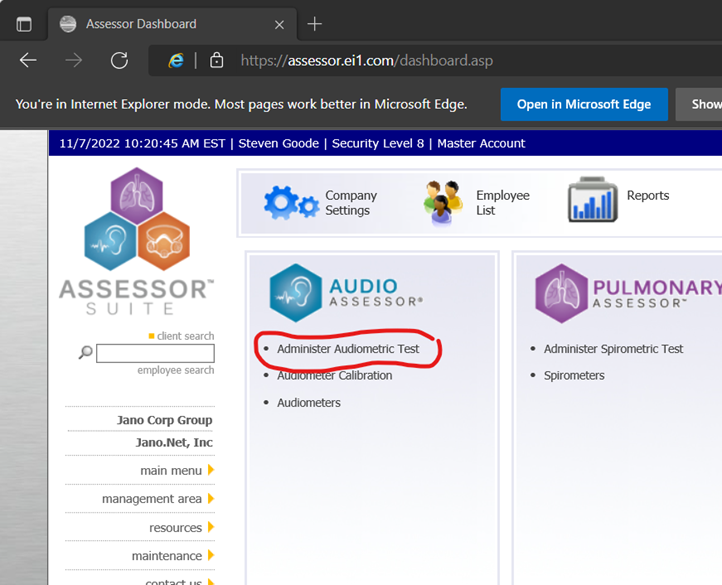Expand arrow next to management area
The width and height of the screenshot is (722, 585).
point(211,498)
